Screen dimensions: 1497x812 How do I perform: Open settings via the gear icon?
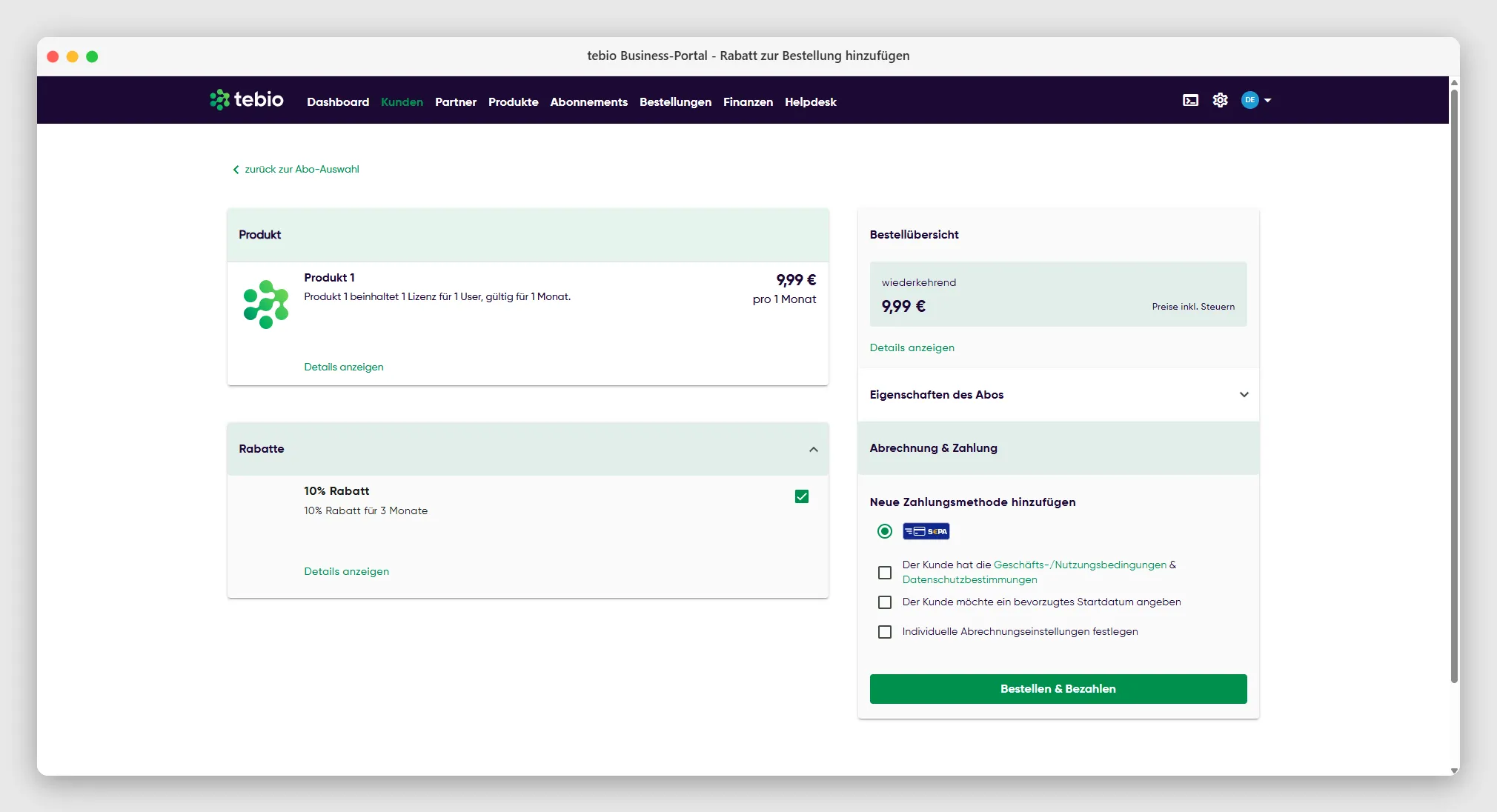pos(1220,100)
